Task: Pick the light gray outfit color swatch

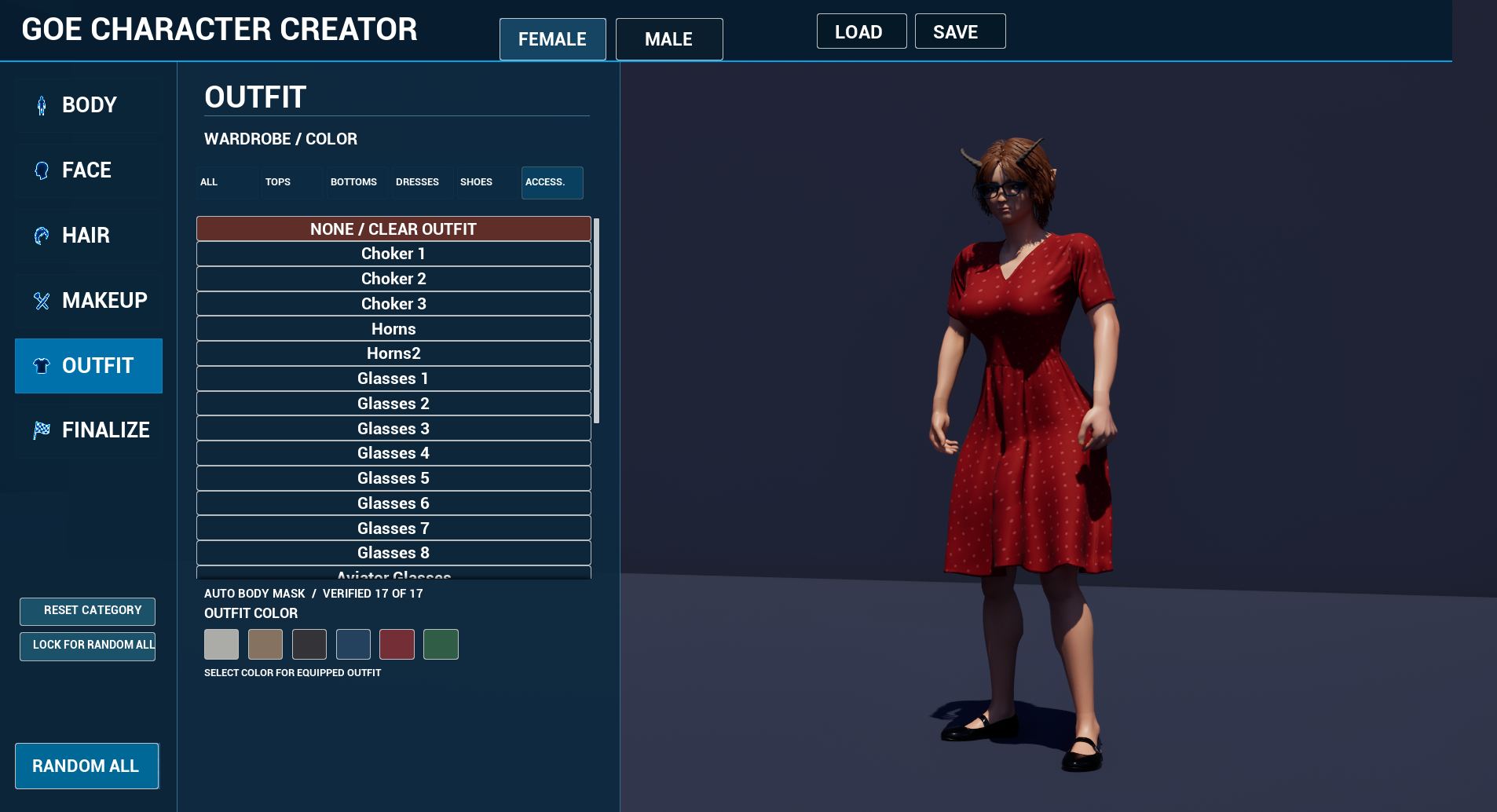Action: pyautogui.click(x=221, y=644)
